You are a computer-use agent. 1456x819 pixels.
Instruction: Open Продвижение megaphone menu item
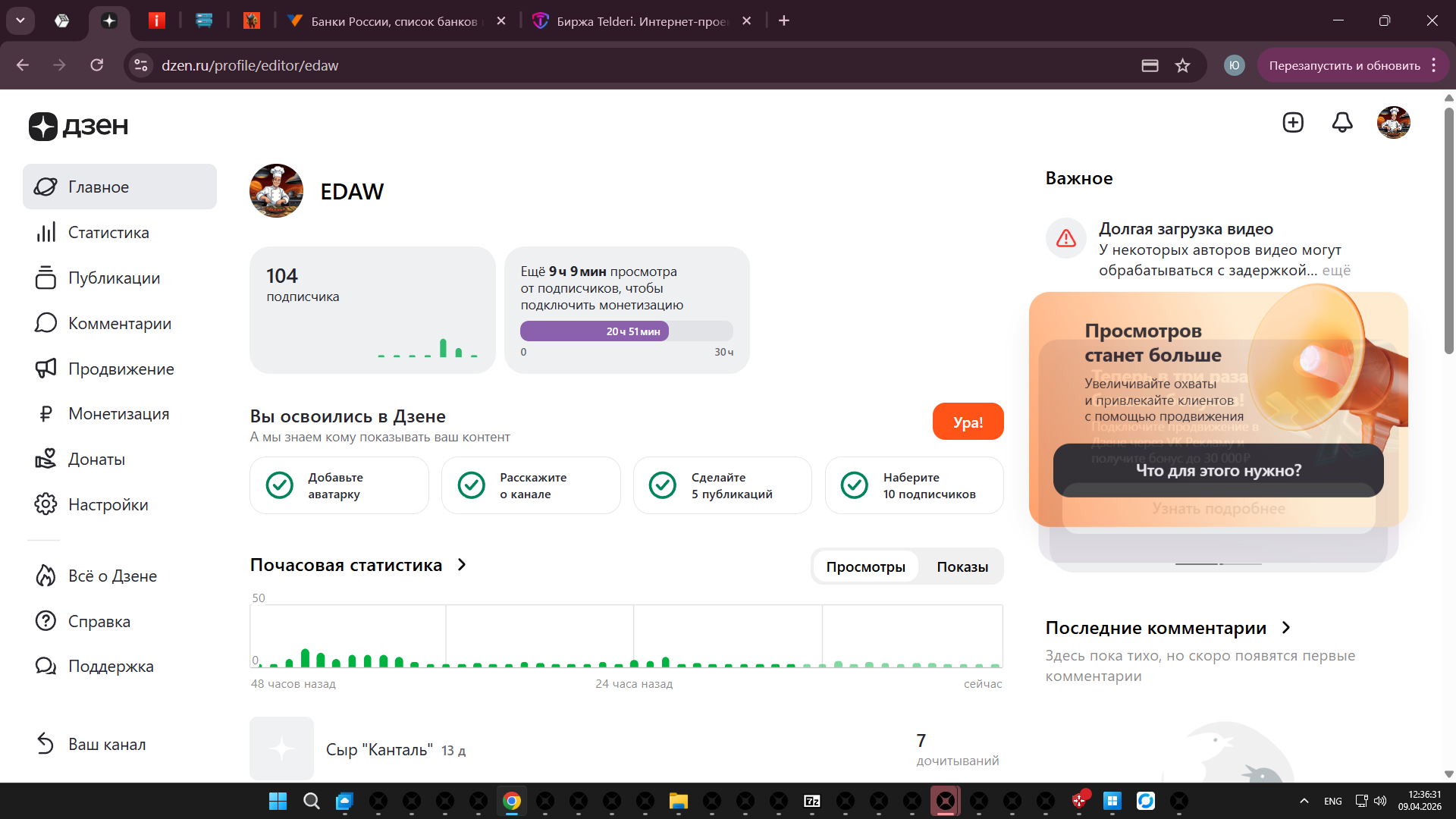tap(121, 369)
